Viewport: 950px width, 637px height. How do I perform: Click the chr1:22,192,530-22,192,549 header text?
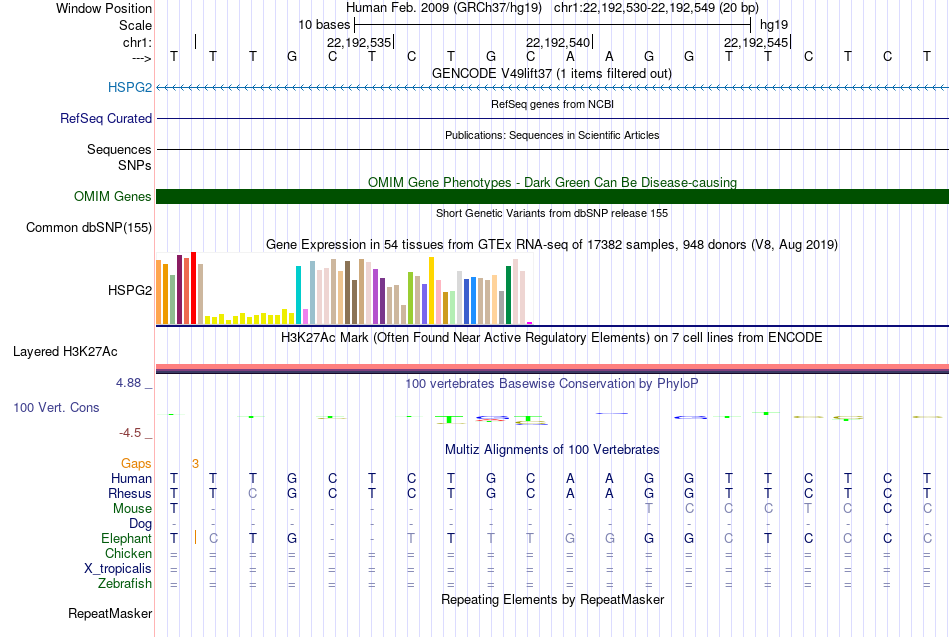pos(656,8)
